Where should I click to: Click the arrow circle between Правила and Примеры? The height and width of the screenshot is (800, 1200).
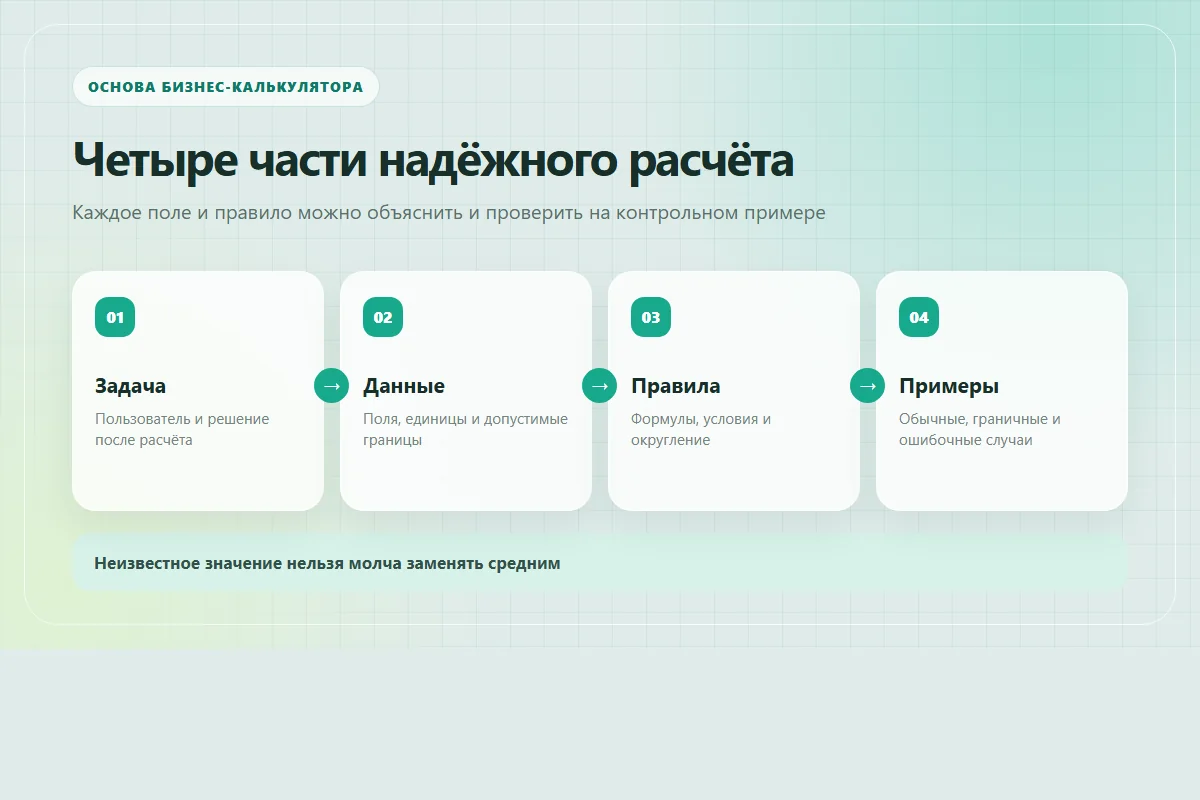tap(868, 385)
